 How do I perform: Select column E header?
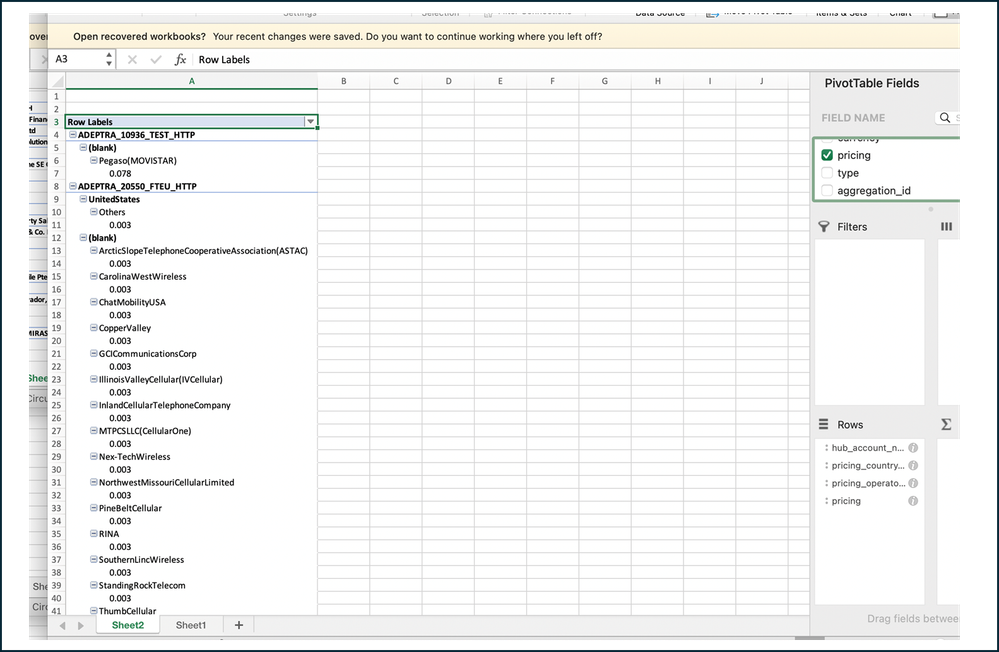[500, 81]
